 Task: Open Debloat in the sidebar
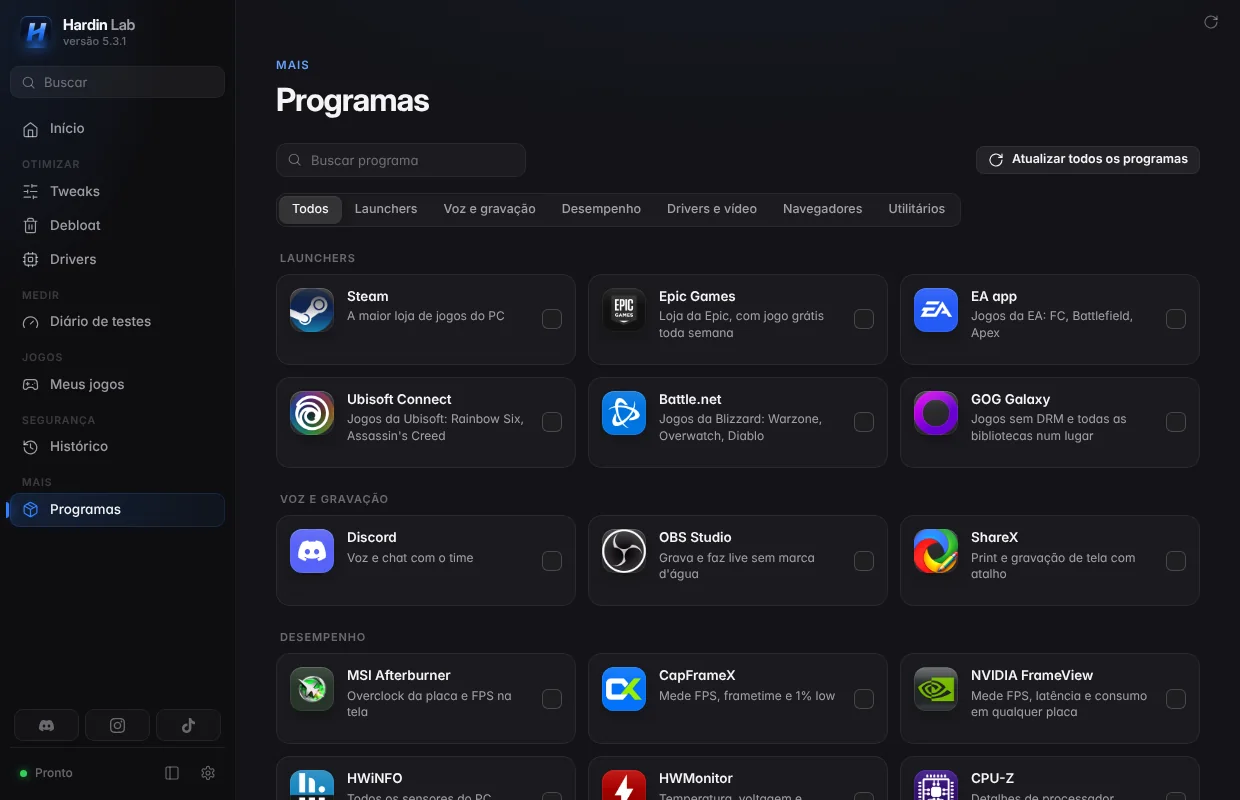click(x=117, y=226)
